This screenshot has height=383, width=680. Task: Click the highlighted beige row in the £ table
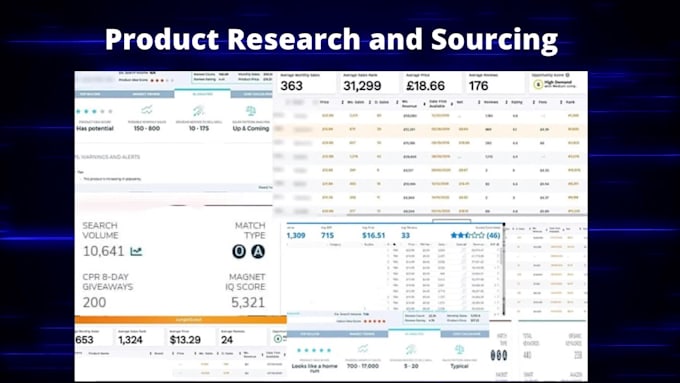430,129
